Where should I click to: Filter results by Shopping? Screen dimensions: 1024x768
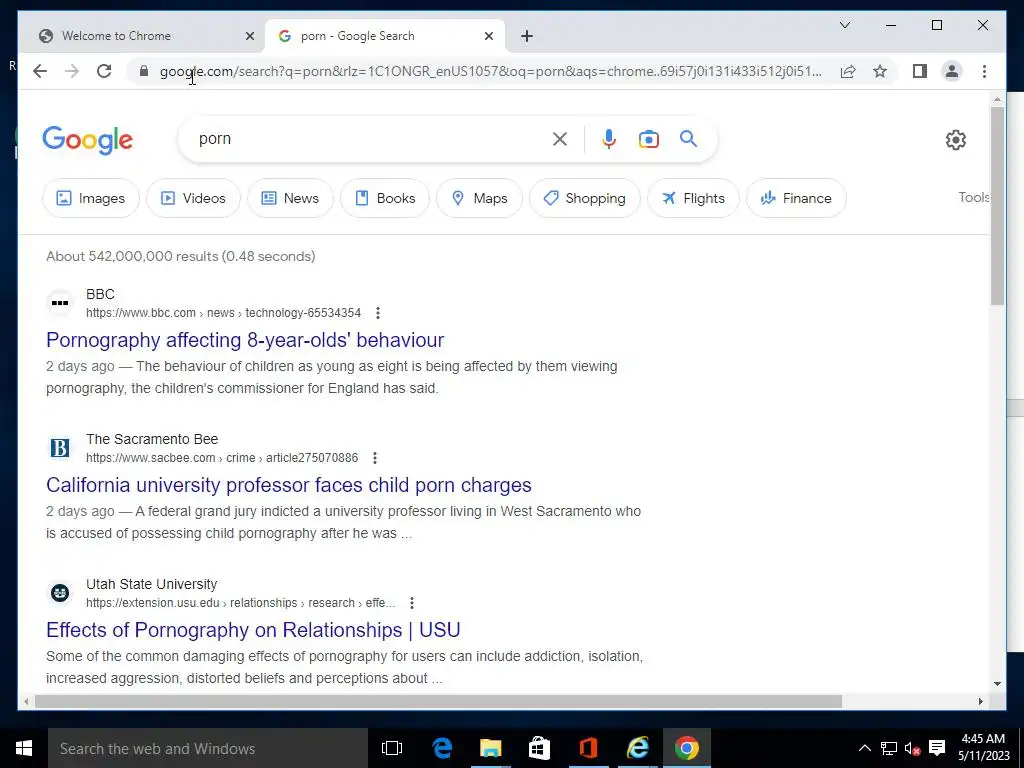(x=584, y=198)
